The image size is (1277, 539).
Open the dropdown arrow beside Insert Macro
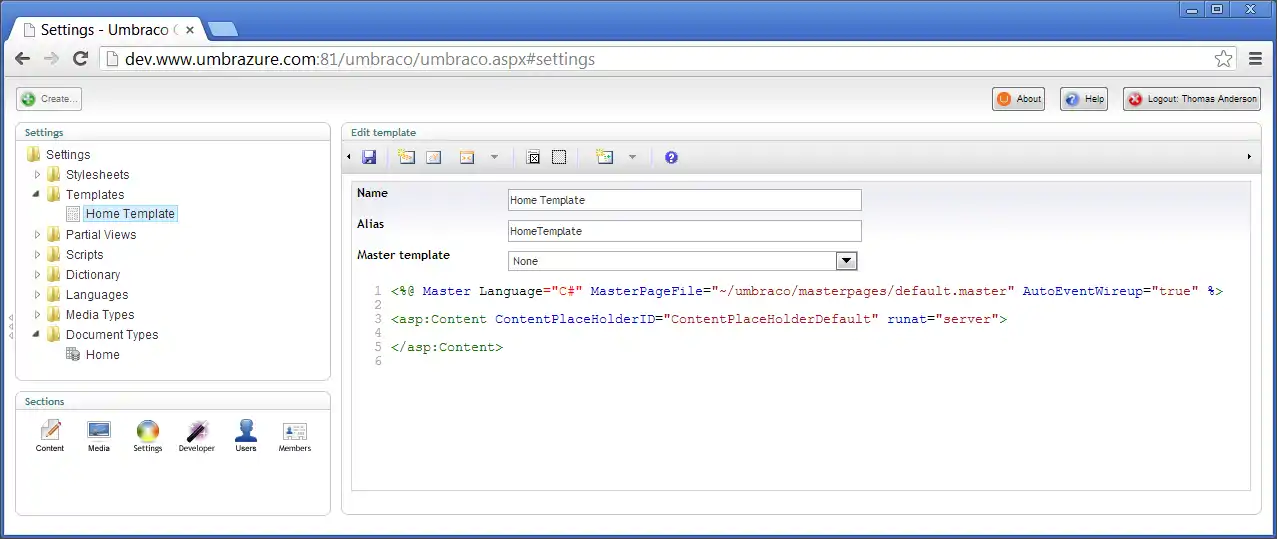point(494,157)
